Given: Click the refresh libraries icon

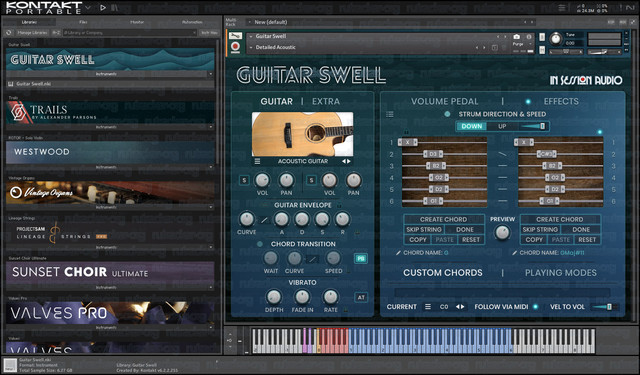Looking at the screenshot, I should point(9,33).
